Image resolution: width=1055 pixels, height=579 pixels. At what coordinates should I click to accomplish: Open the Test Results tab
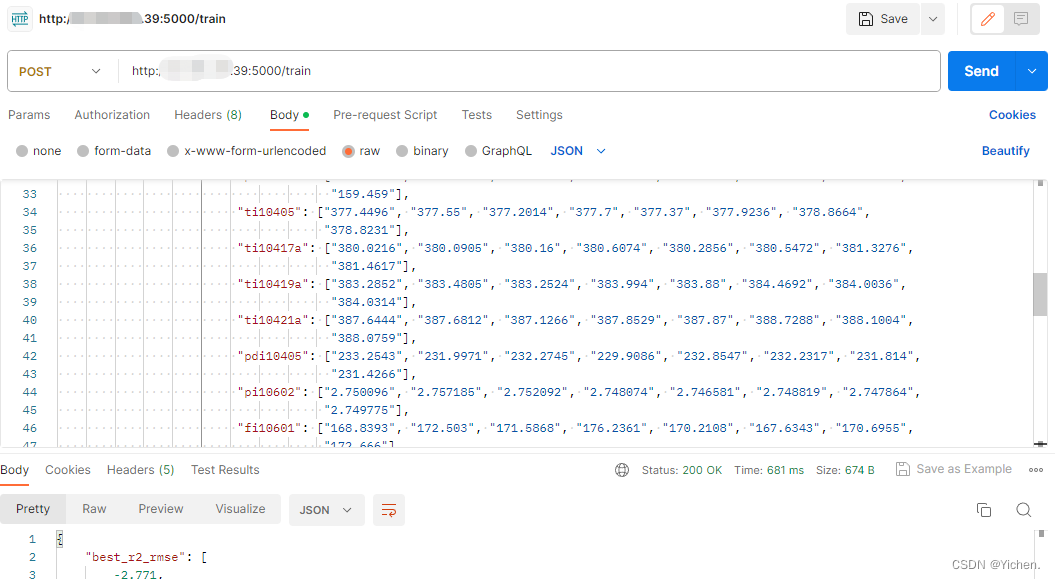tap(225, 470)
